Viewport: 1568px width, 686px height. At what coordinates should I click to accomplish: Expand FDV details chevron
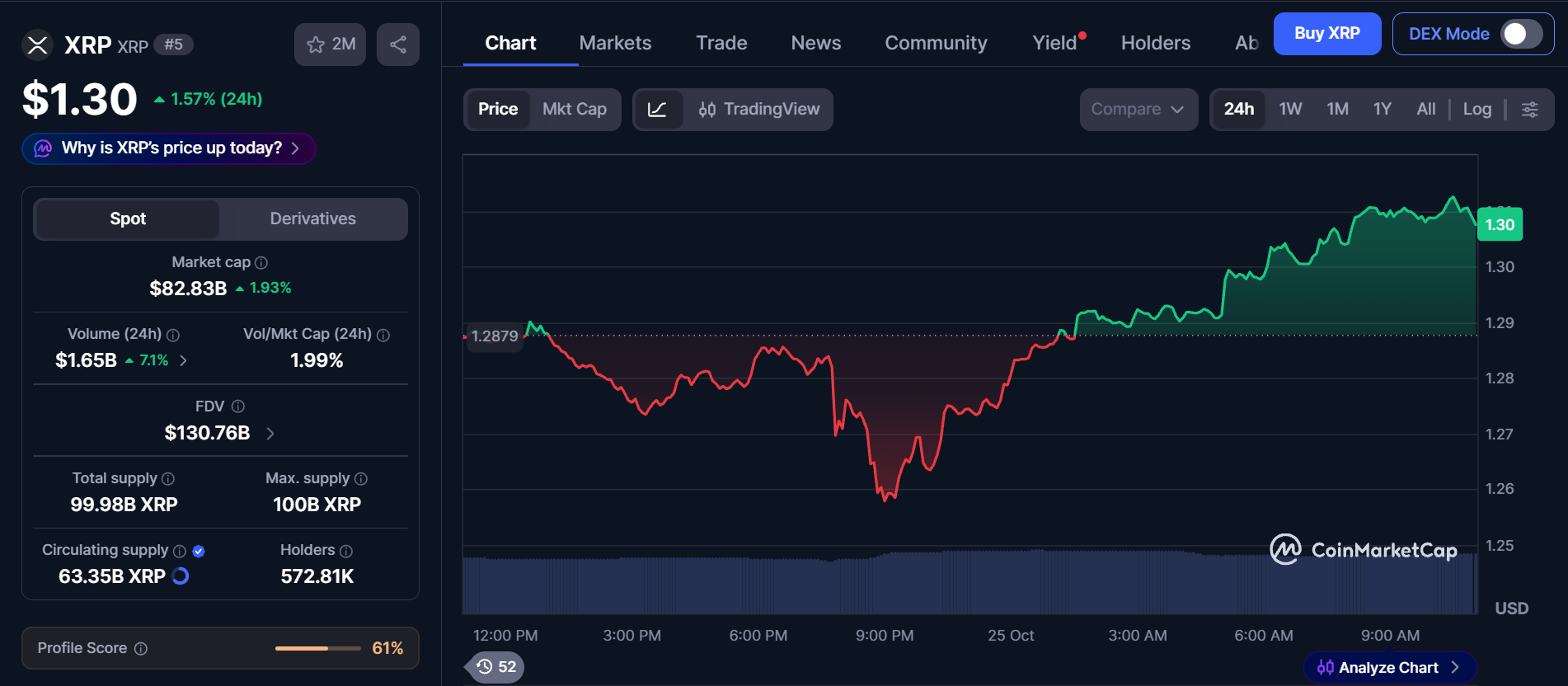pyautogui.click(x=270, y=433)
